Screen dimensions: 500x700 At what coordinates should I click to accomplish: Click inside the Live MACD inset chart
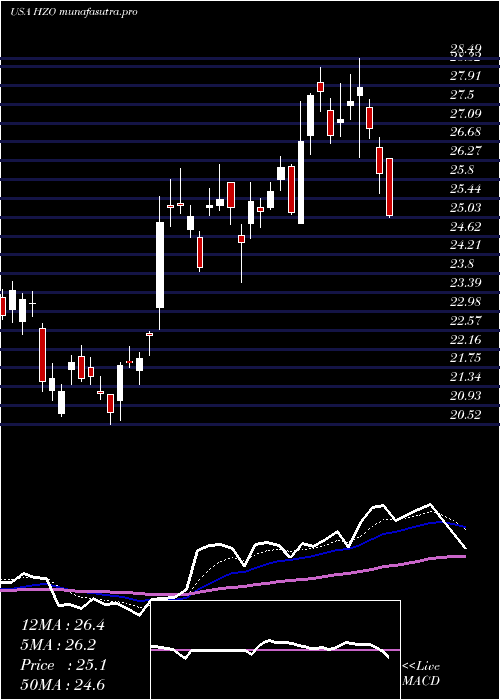pyautogui.click(x=276, y=650)
